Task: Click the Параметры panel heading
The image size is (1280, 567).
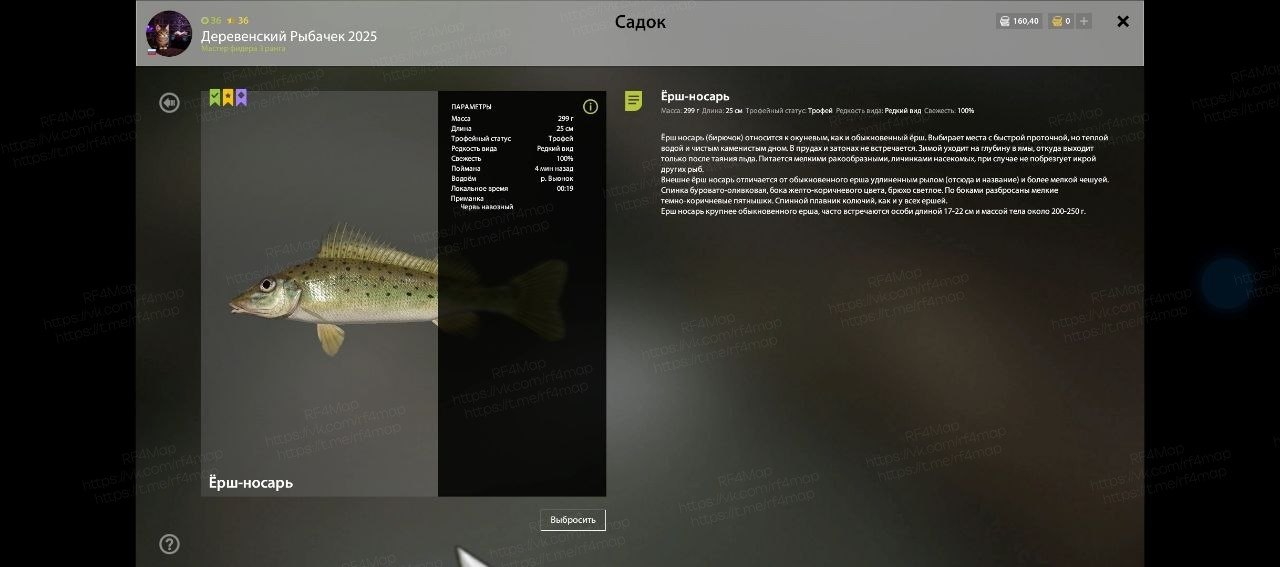Action: coord(471,106)
